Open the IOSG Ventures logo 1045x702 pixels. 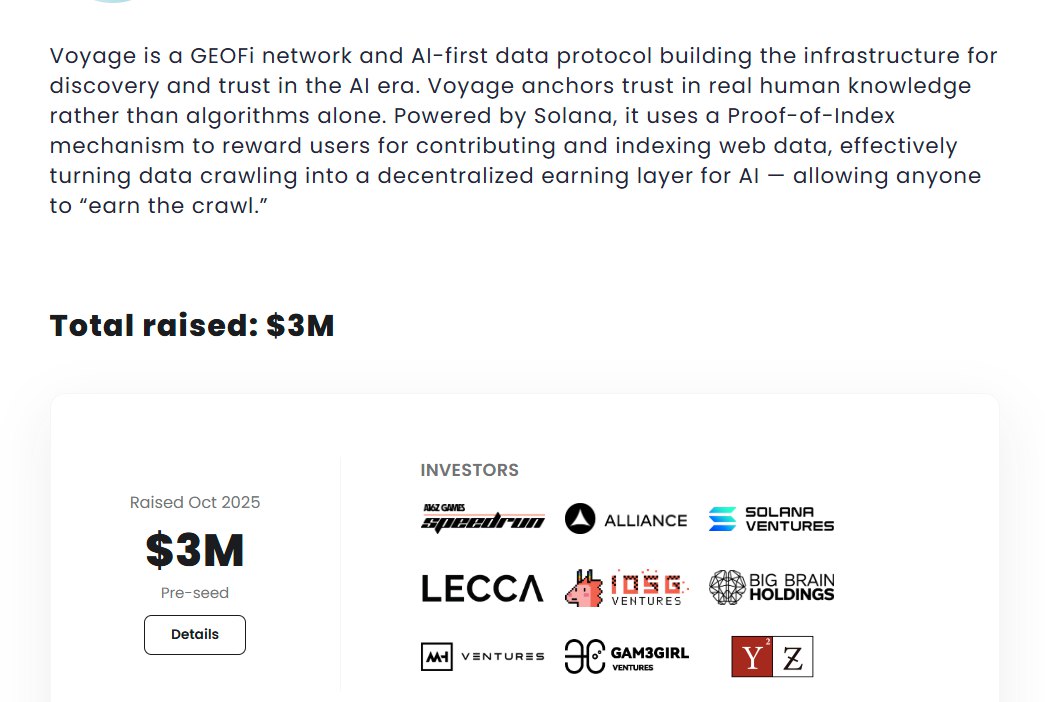coord(626,588)
